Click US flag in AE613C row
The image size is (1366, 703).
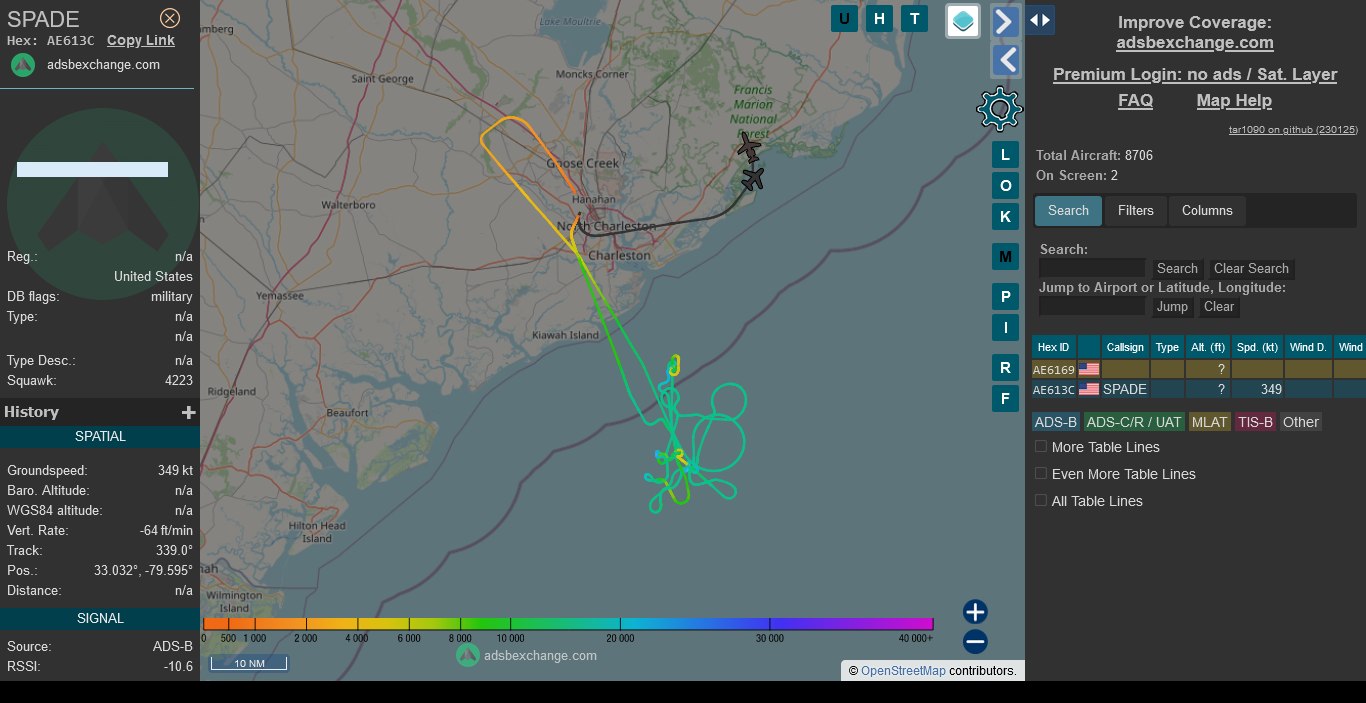click(x=1089, y=389)
